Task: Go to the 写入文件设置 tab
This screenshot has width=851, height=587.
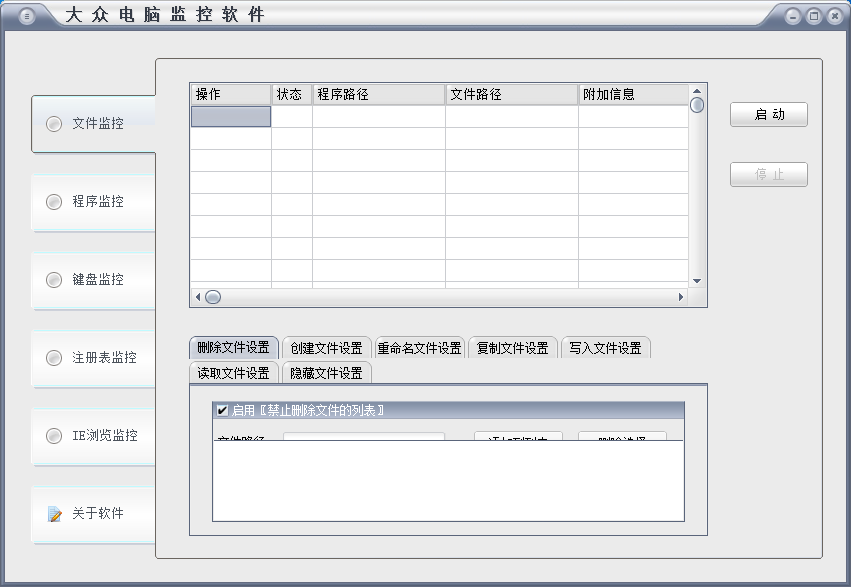Action: (x=605, y=348)
